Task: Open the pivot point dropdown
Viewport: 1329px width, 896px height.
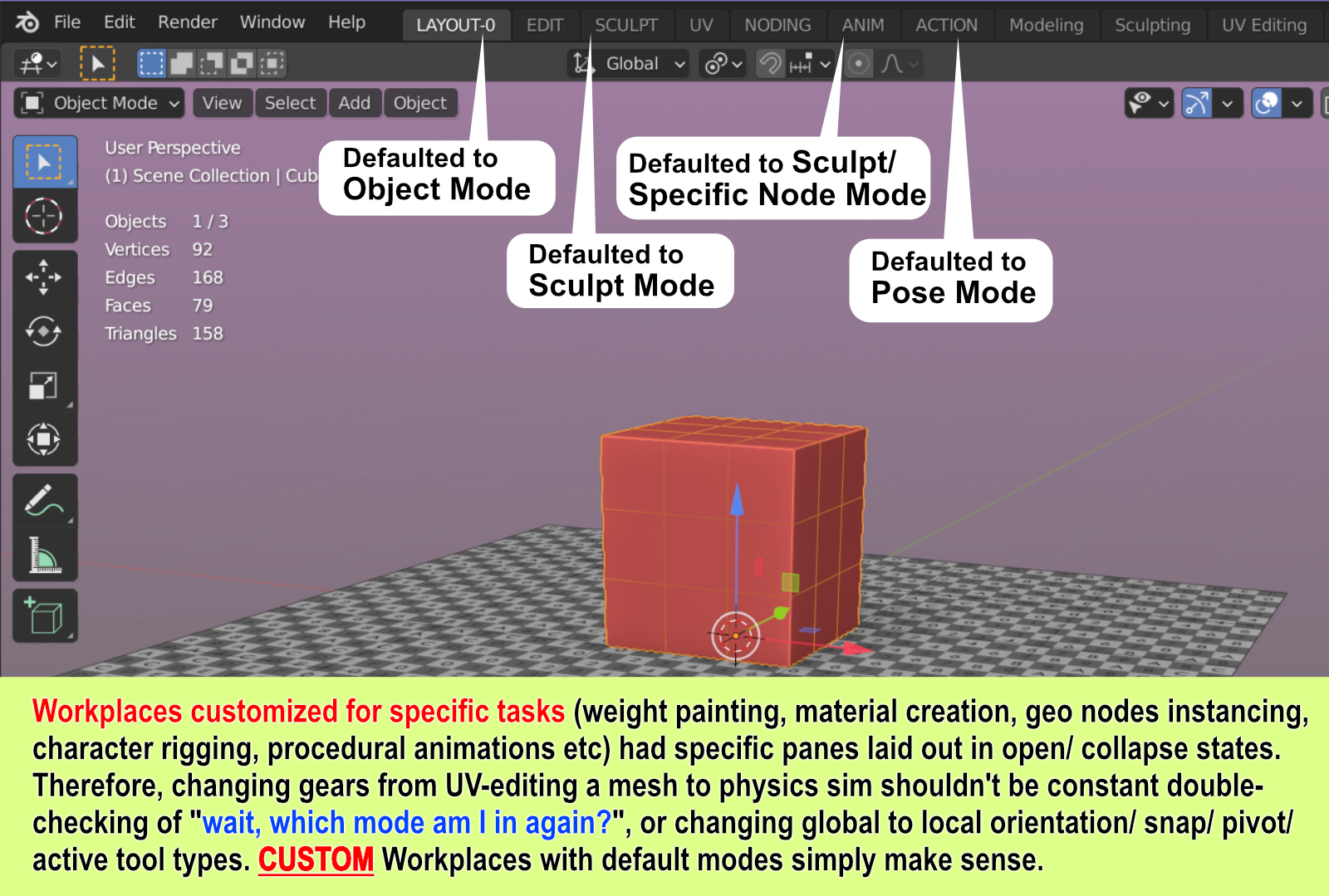Action: 722,63
